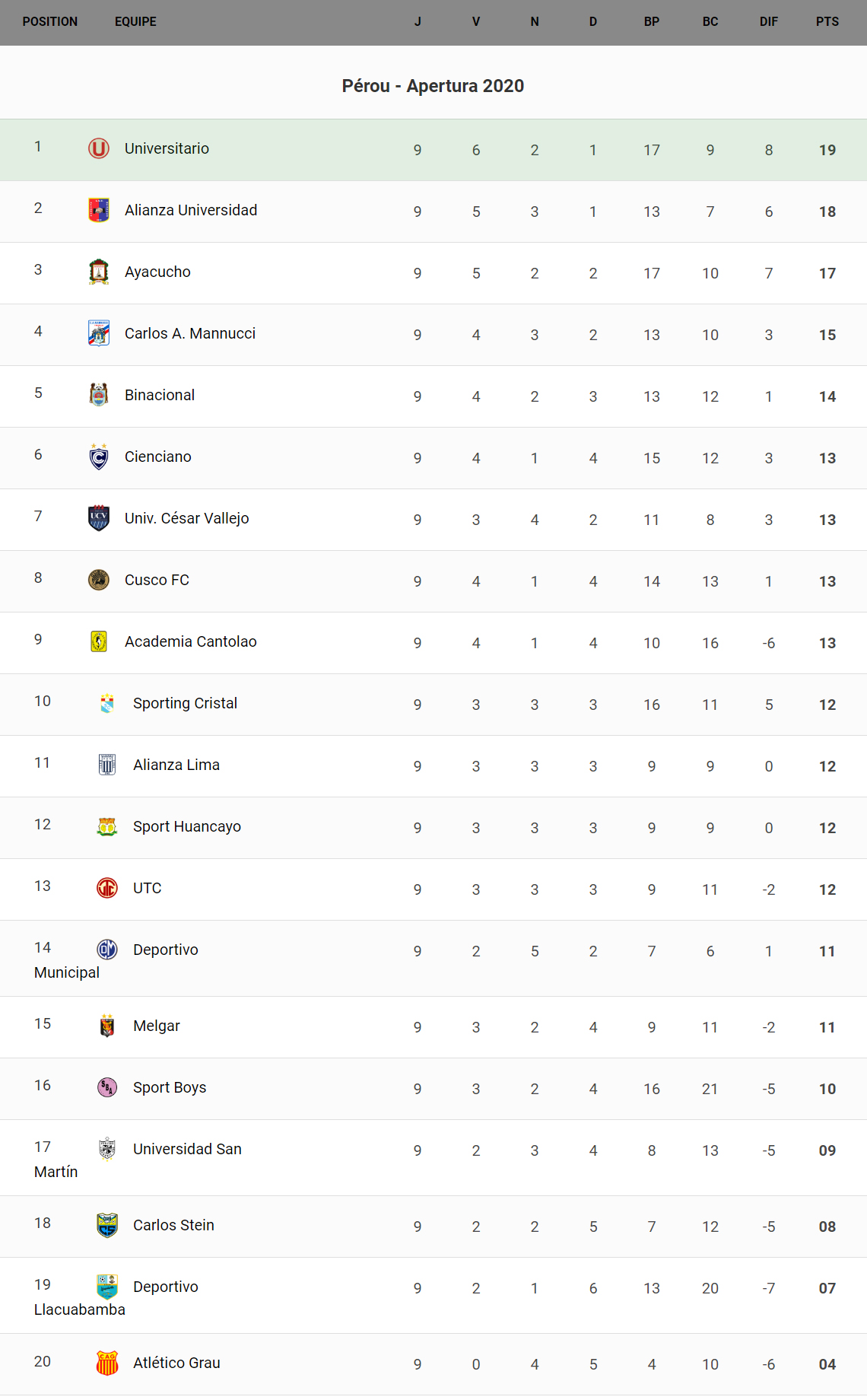Open the Binacional team link
The height and width of the screenshot is (1400, 867).
[x=160, y=395]
